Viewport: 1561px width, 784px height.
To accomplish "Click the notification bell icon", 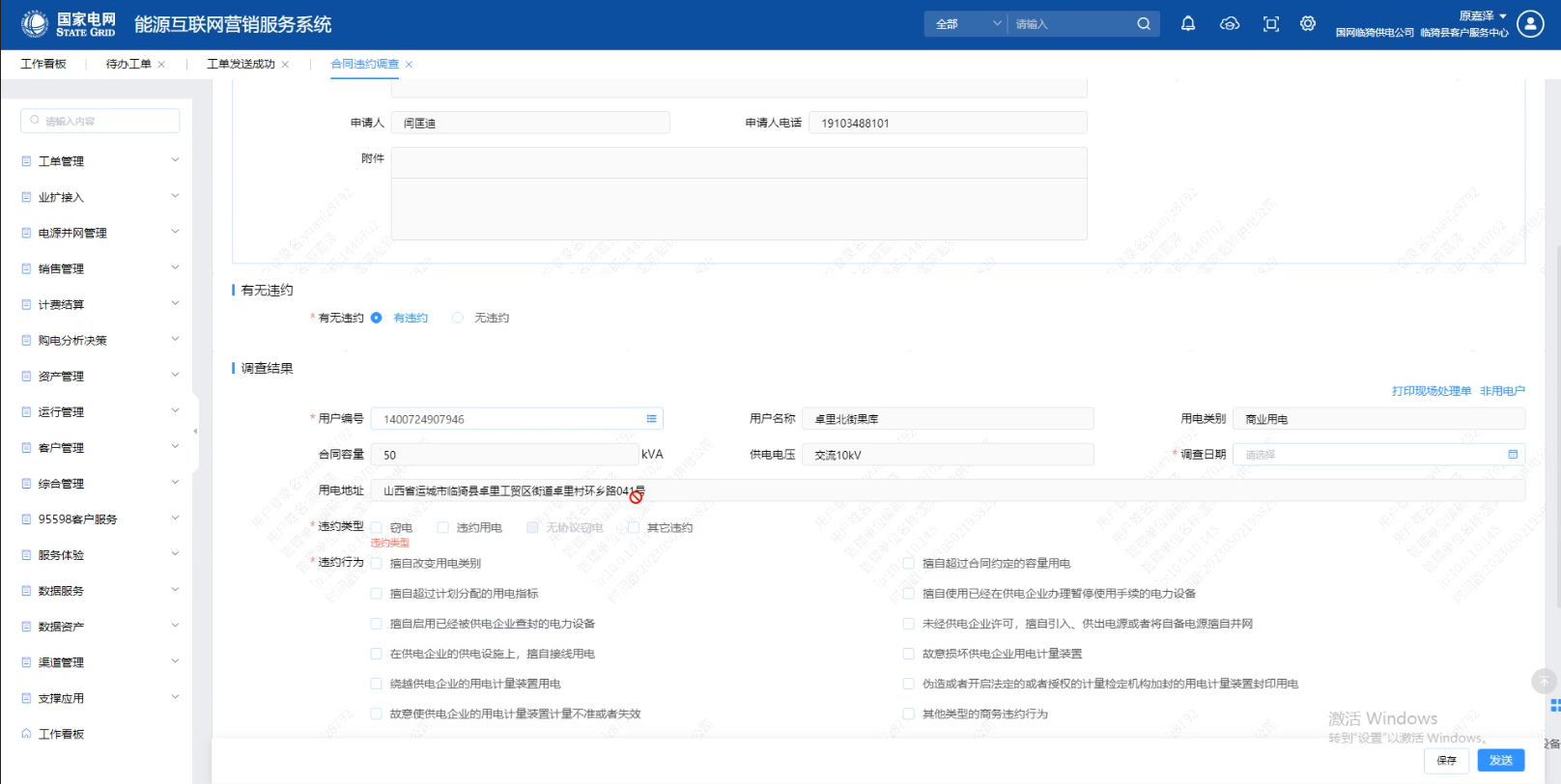I will point(1188,24).
